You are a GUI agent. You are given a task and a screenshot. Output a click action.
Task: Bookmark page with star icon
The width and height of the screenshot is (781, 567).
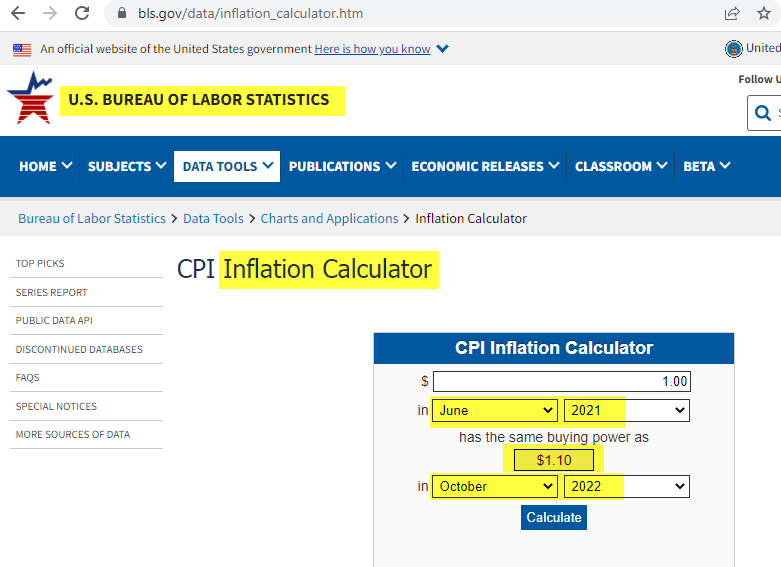764,13
